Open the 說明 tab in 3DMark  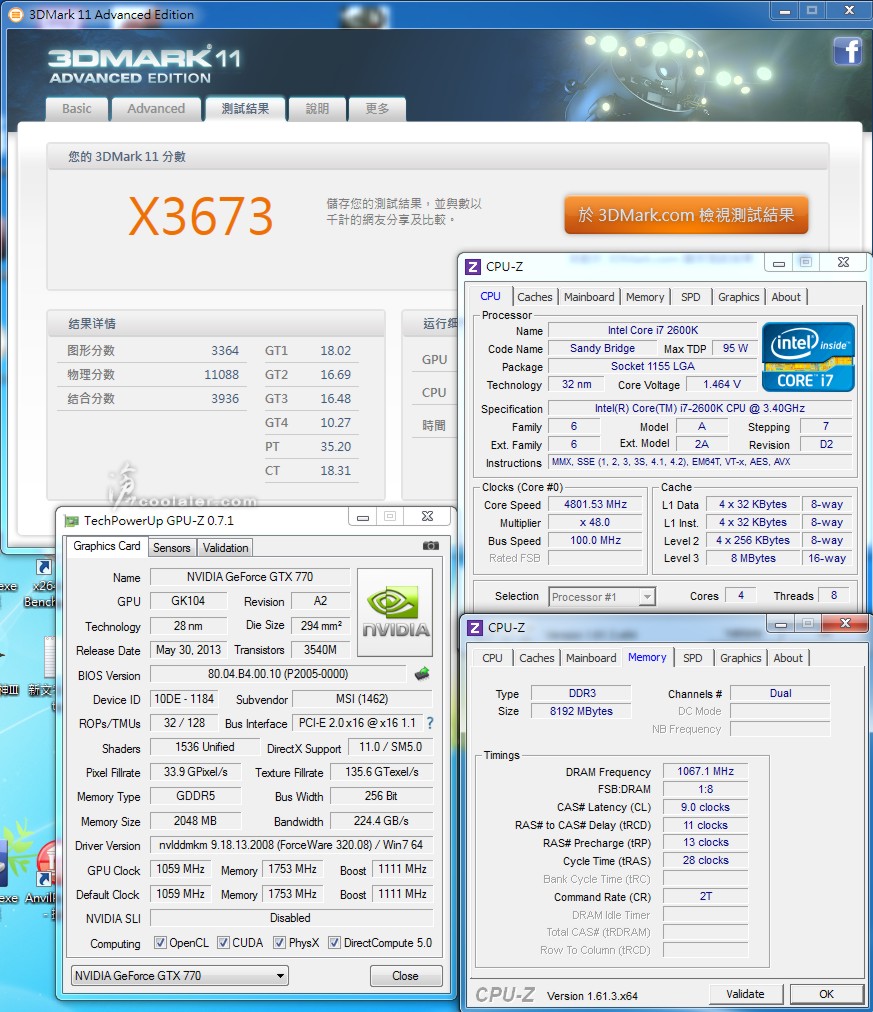(x=317, y=108)
